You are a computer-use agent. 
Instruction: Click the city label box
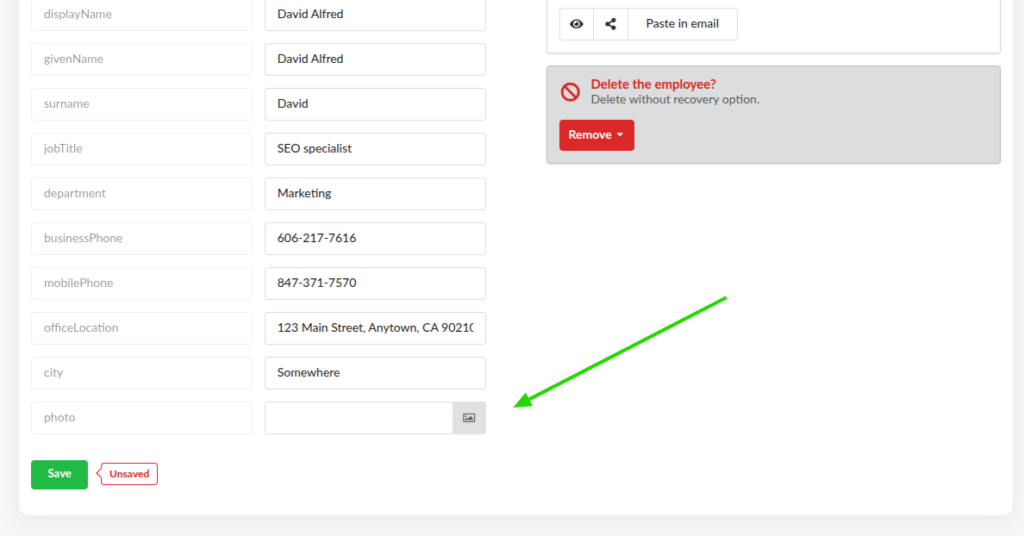(142, 373)
